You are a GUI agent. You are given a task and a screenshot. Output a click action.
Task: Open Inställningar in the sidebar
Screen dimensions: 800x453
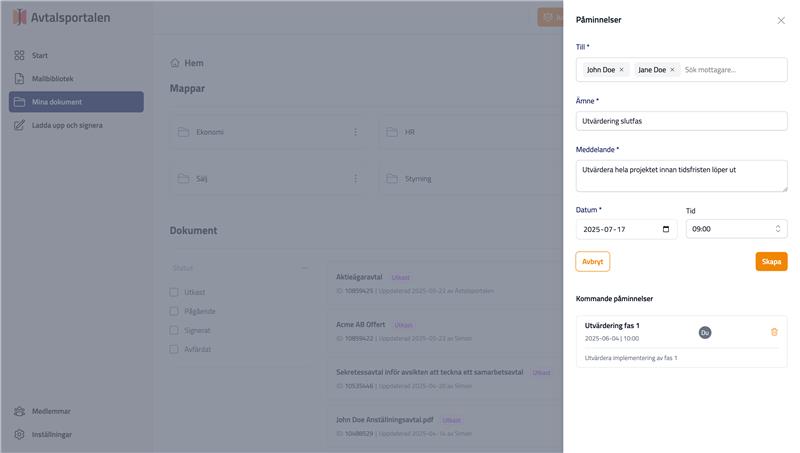click(x=51, y=434)
